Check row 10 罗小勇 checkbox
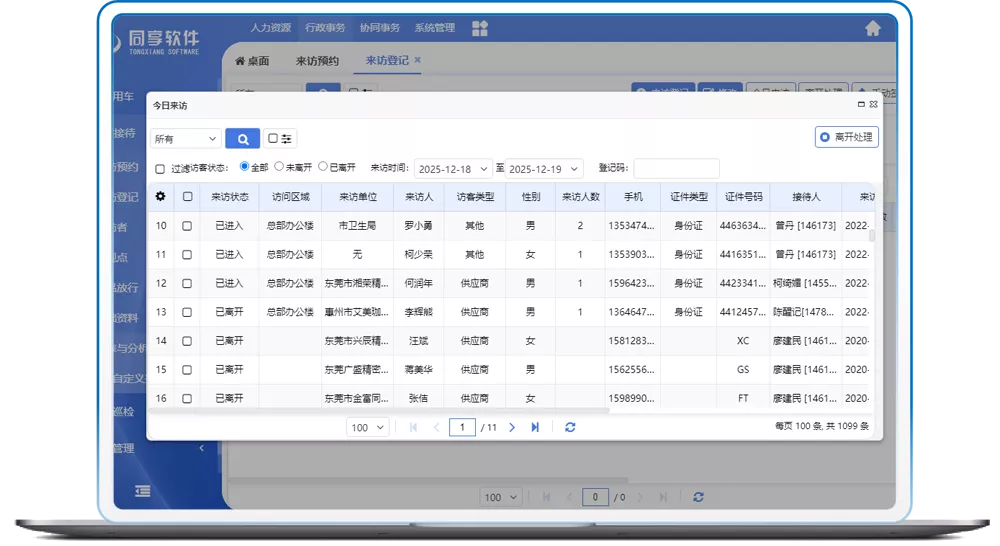 coord(187,226)
